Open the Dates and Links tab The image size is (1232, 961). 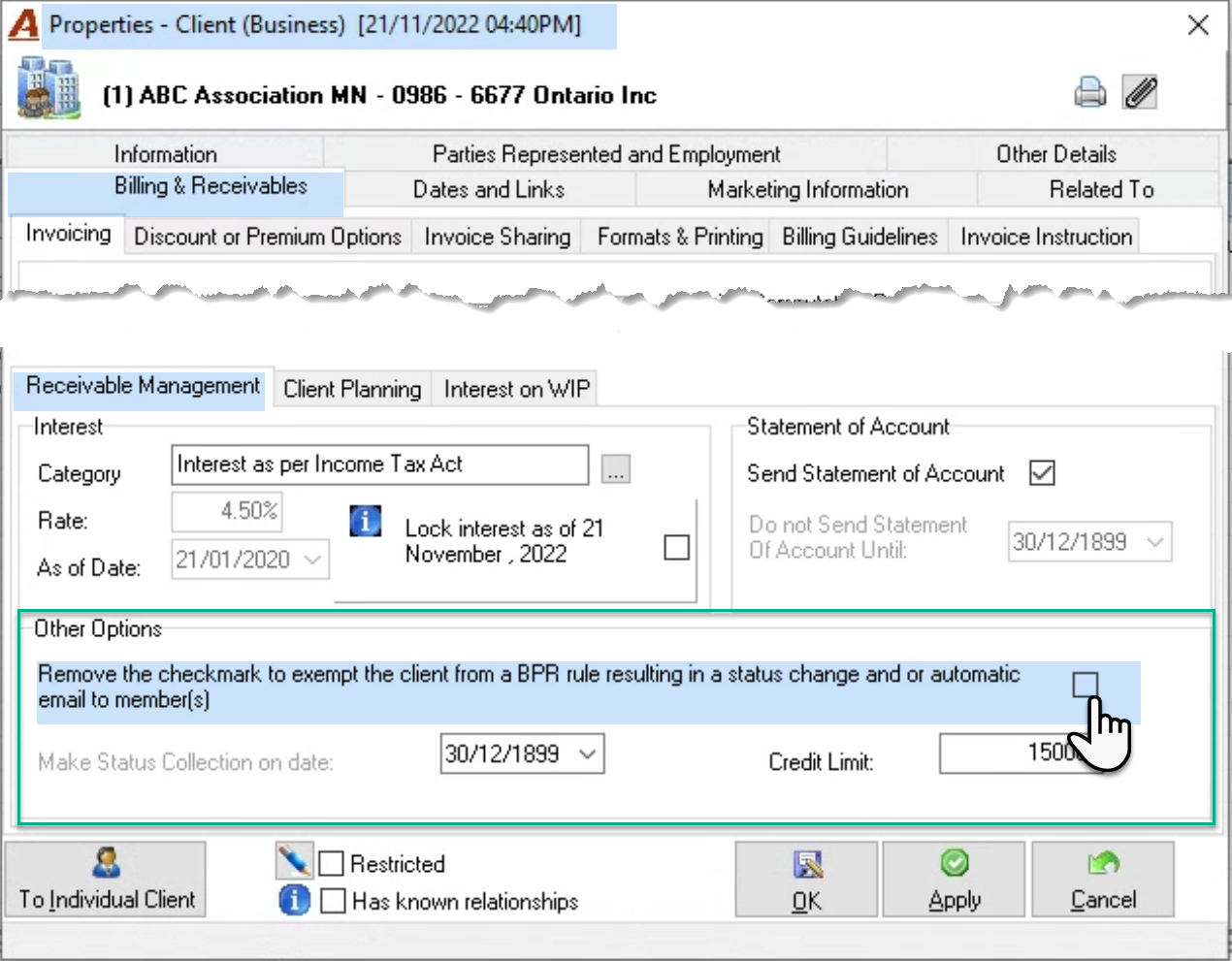[x=489, y=189]
